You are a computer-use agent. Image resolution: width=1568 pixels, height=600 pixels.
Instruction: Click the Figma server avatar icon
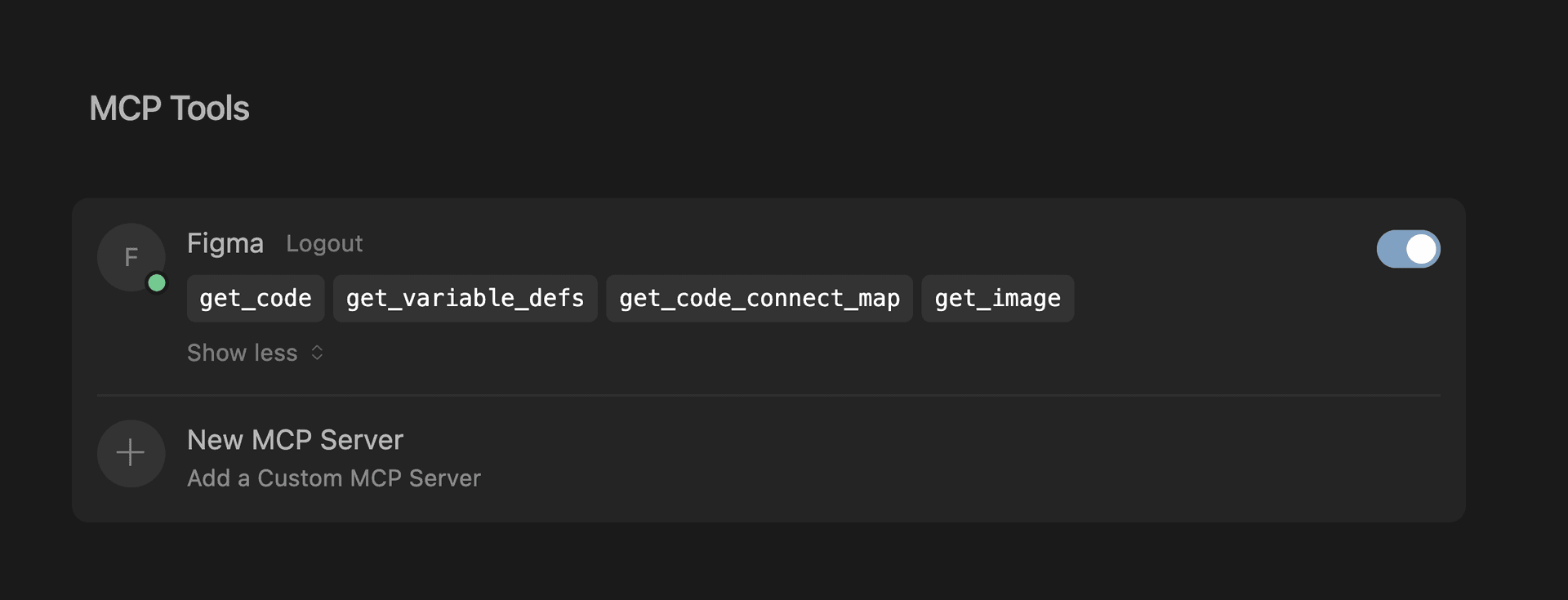131,257
